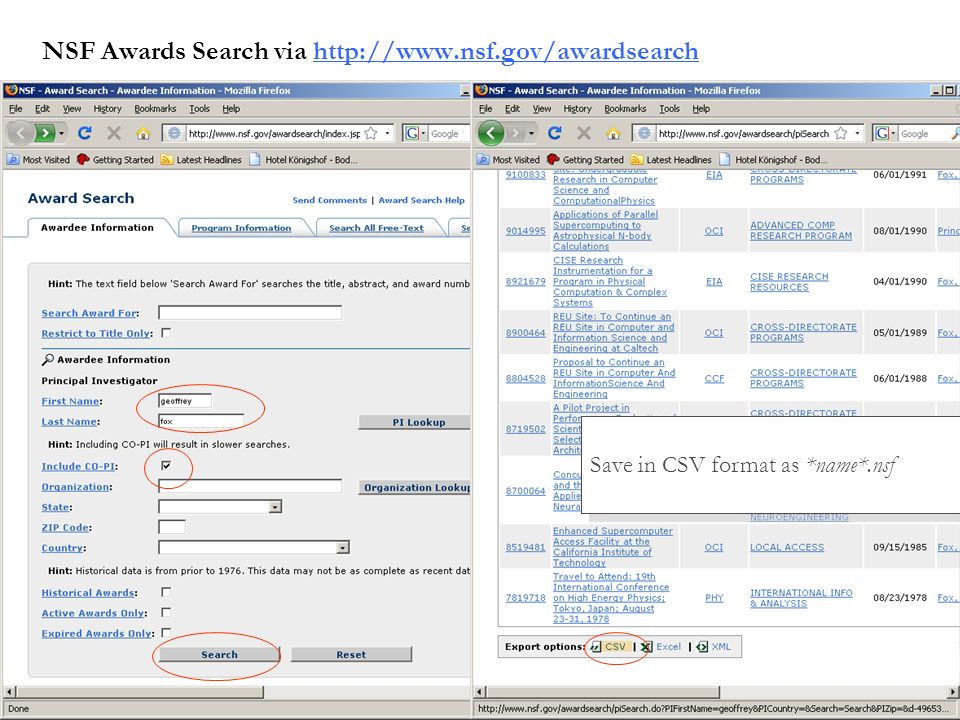The width and height of the screenshot is (960, 720).
Task: Click the Organization text field
Action: tap(250, 487)
